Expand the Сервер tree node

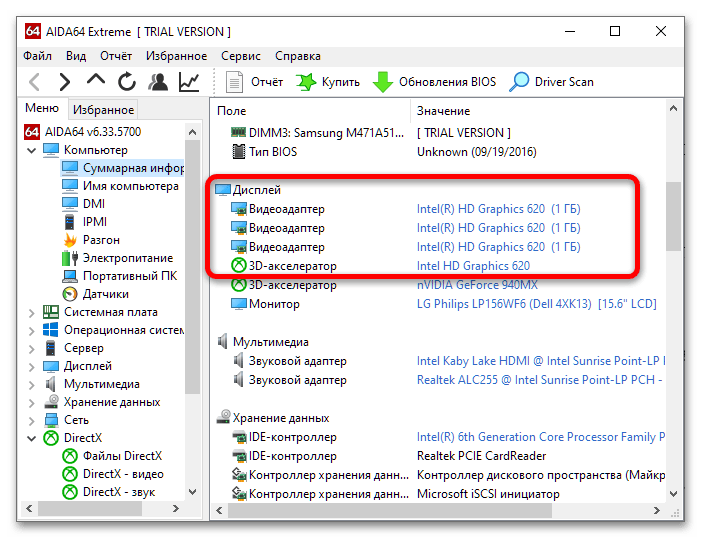[x=31, y=349]
